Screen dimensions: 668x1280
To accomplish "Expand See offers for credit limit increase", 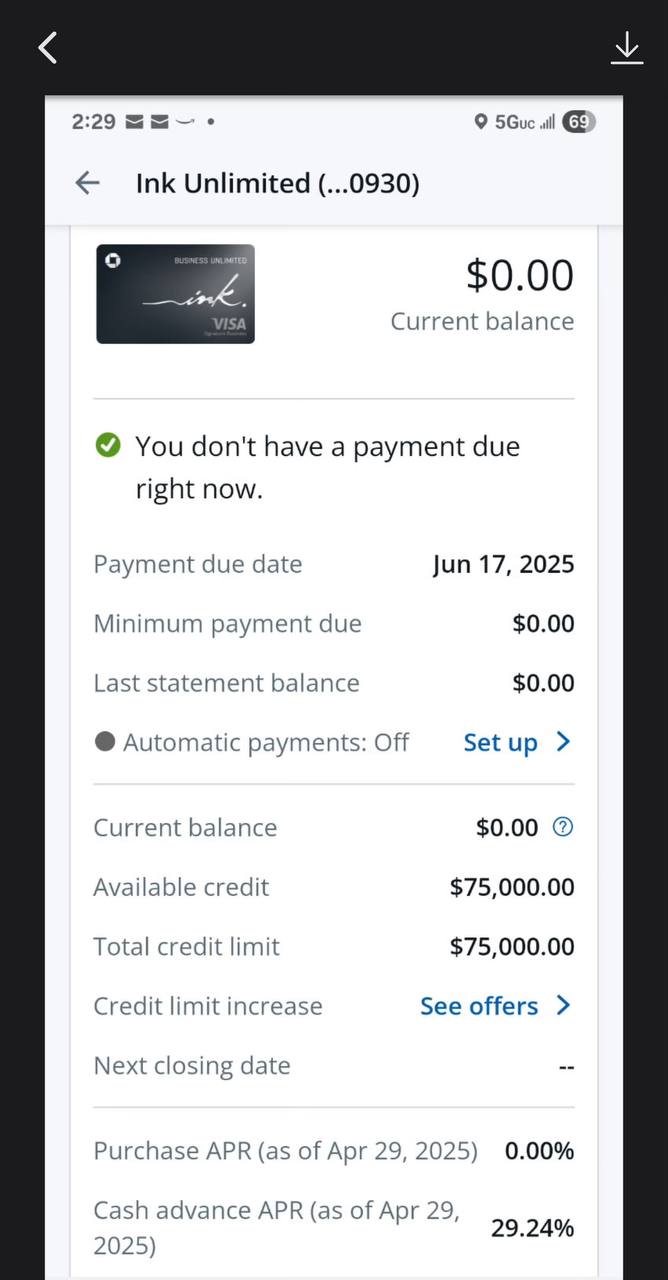I will (x=563, y=1005).
